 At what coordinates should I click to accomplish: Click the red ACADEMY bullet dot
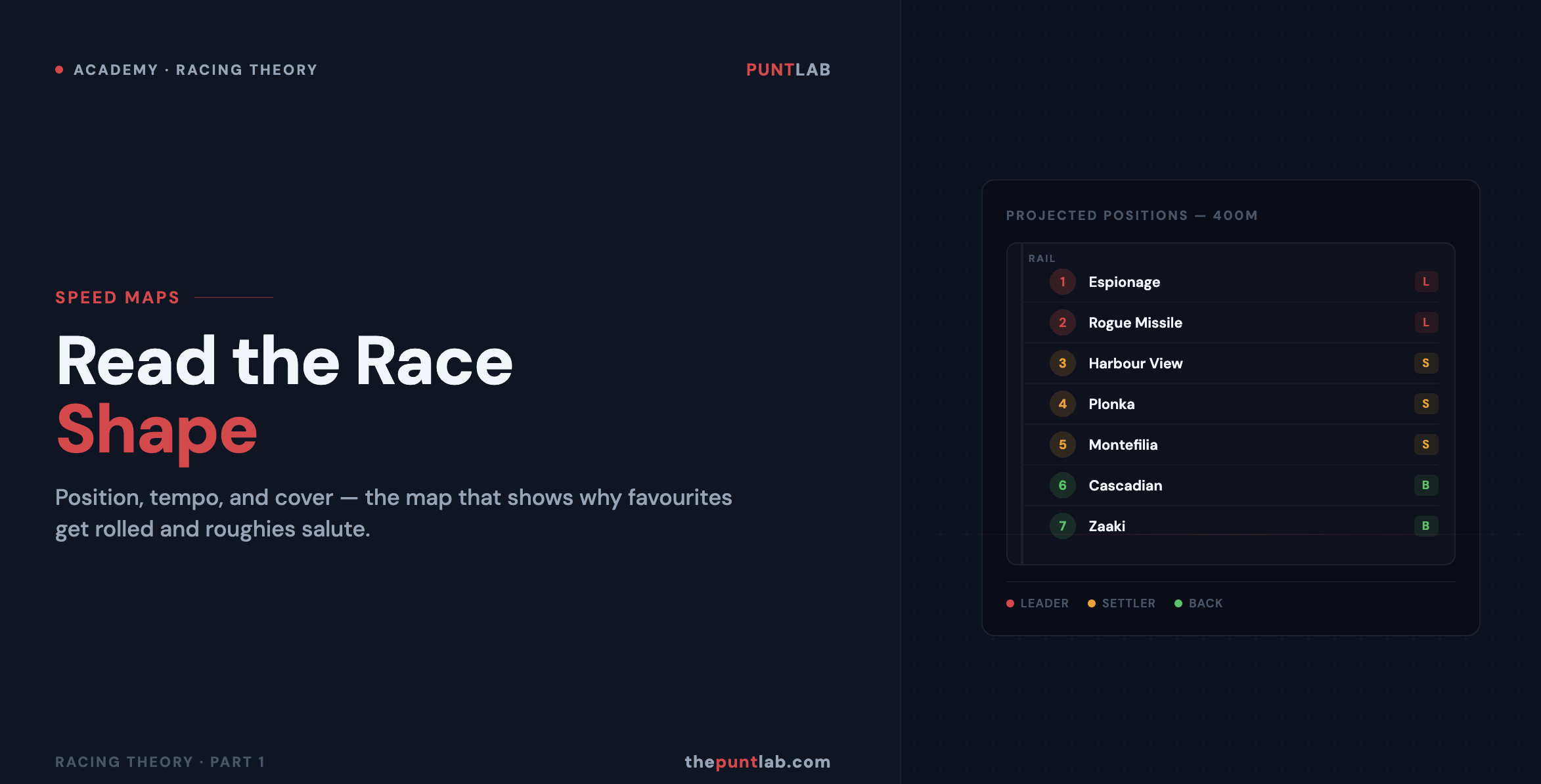pyautogui.click(x=59, y=69)
